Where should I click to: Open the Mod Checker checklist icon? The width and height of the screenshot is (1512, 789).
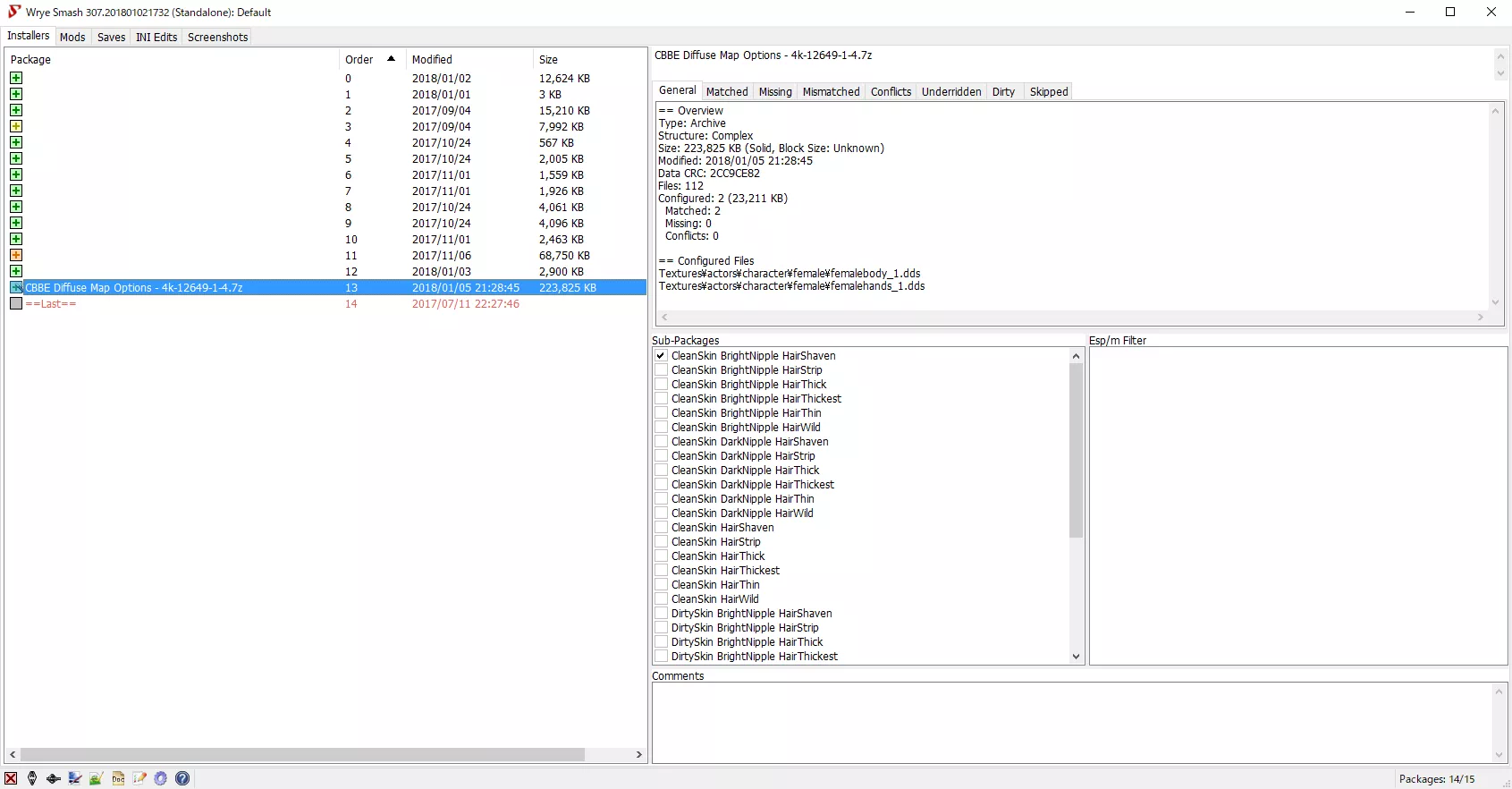click(x=139, y=778)
